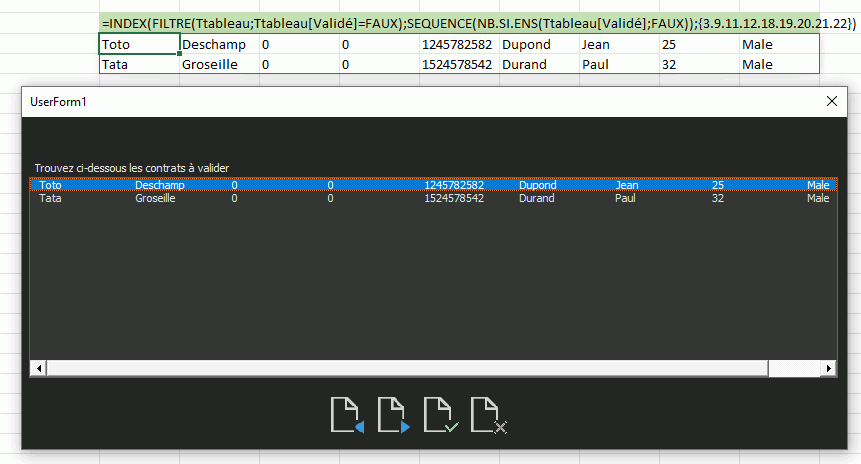Click Jean in the listbox
The width and height of the screenshot is (861, 464).
click(x=627, y=185)
